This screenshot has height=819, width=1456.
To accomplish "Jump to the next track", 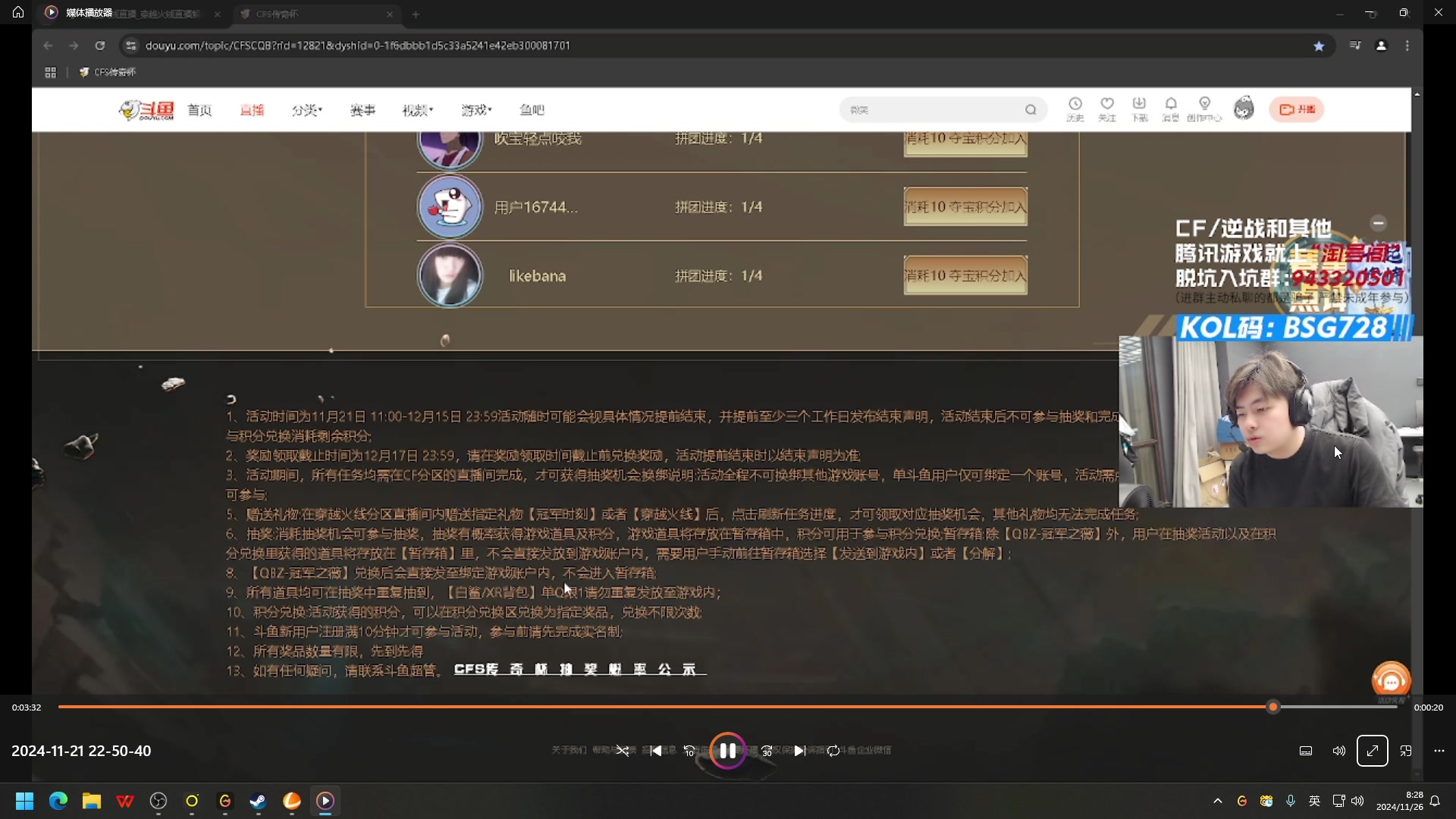I will pyautogui.click(x=799, y=751).
